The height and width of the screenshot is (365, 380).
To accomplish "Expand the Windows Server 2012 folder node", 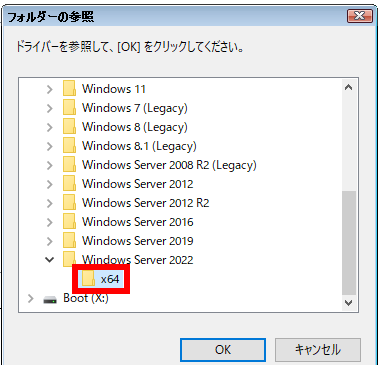I will pos(50,184).
